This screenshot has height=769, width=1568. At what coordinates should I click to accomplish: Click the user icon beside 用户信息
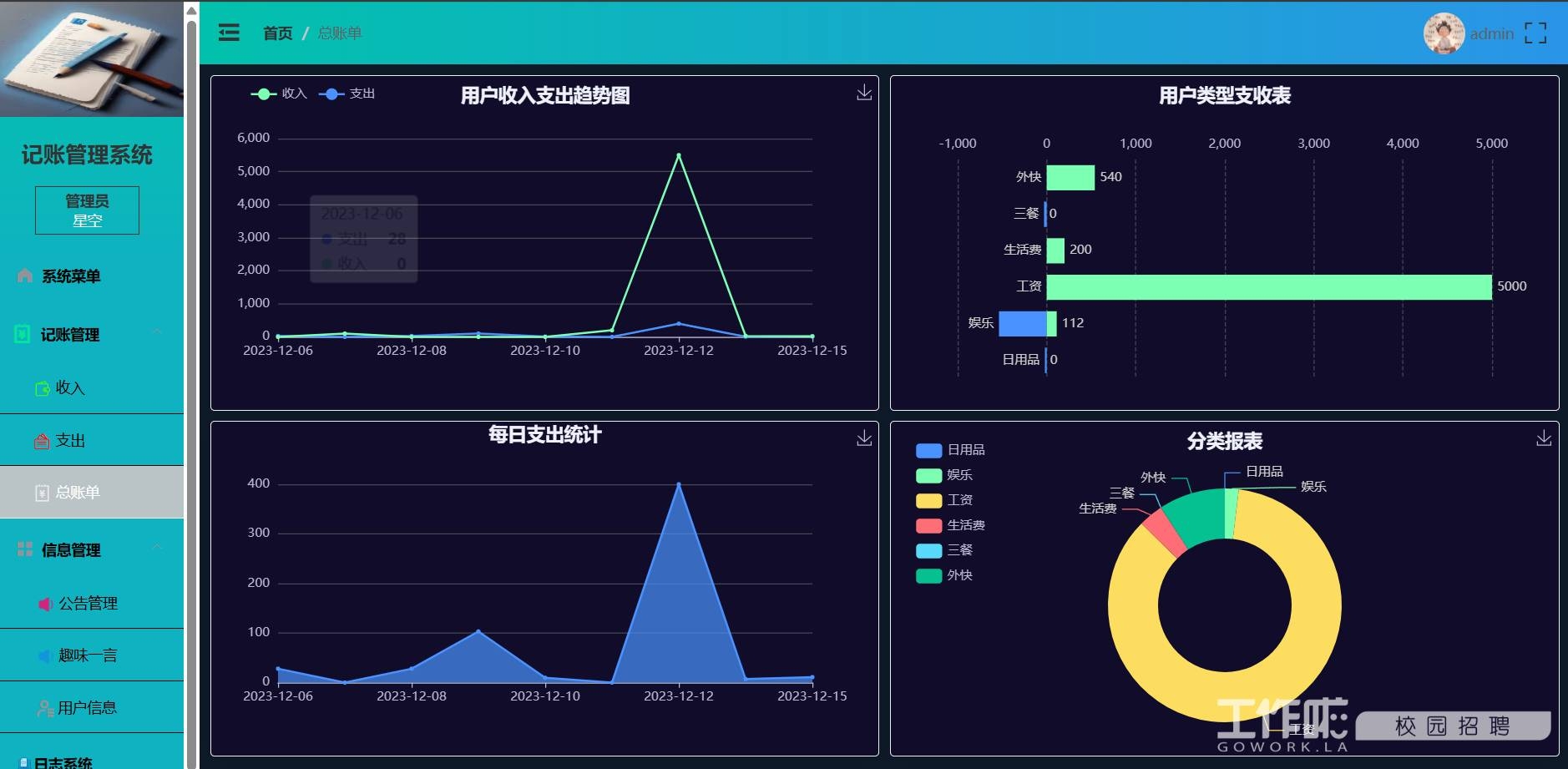(x=45, y=708)
